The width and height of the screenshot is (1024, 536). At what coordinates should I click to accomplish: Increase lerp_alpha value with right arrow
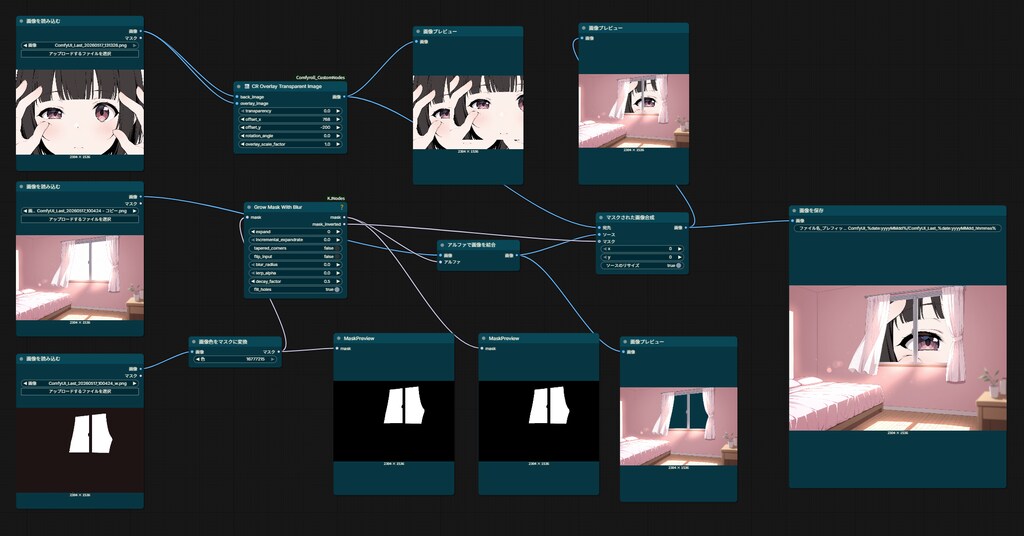(338, 273)
